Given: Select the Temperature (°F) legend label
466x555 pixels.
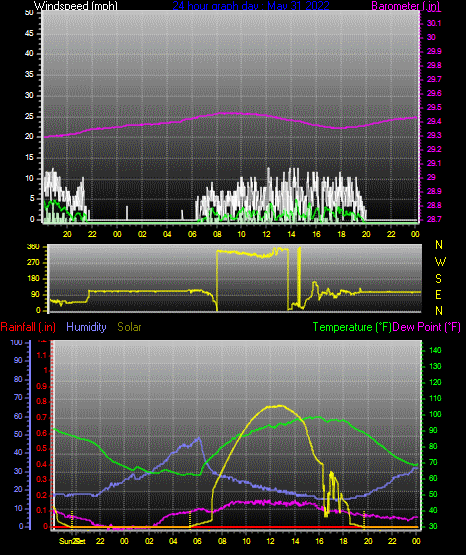Looking at the screenshot, I should click(352, 327).
